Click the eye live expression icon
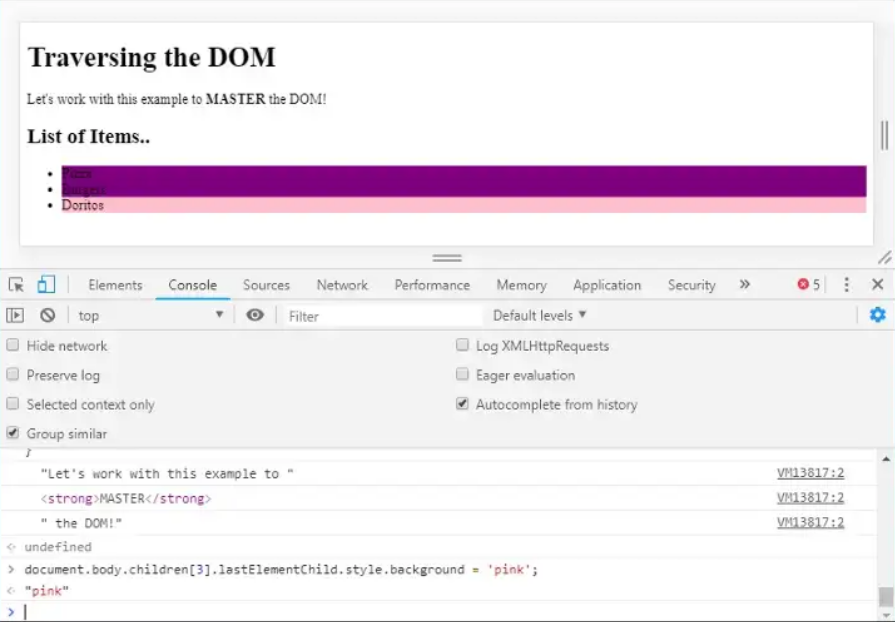Viewport: 895px width, 622px height. [255, 315]
